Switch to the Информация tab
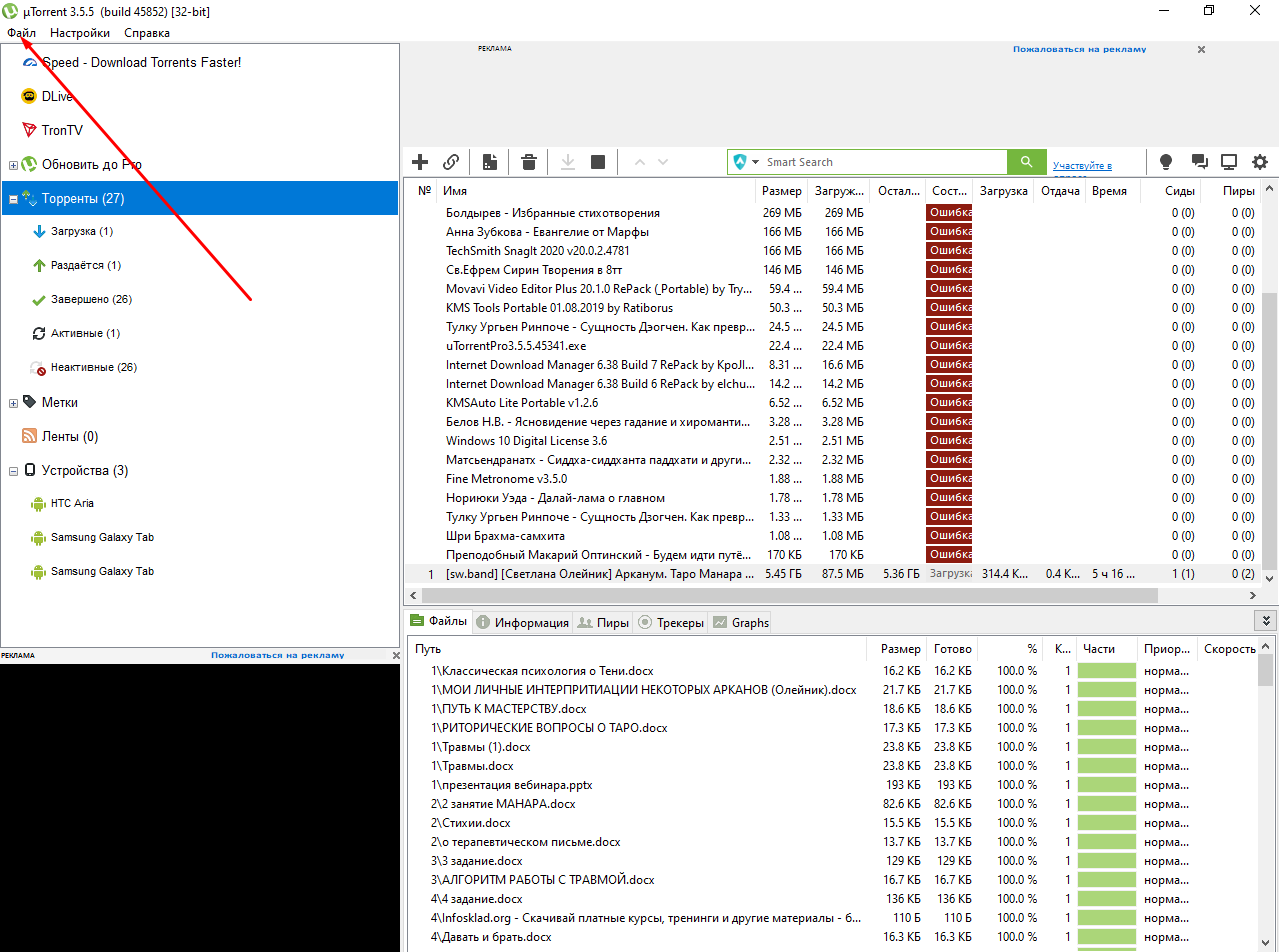This screenshot has width=1279, height=952. (522, 622)
